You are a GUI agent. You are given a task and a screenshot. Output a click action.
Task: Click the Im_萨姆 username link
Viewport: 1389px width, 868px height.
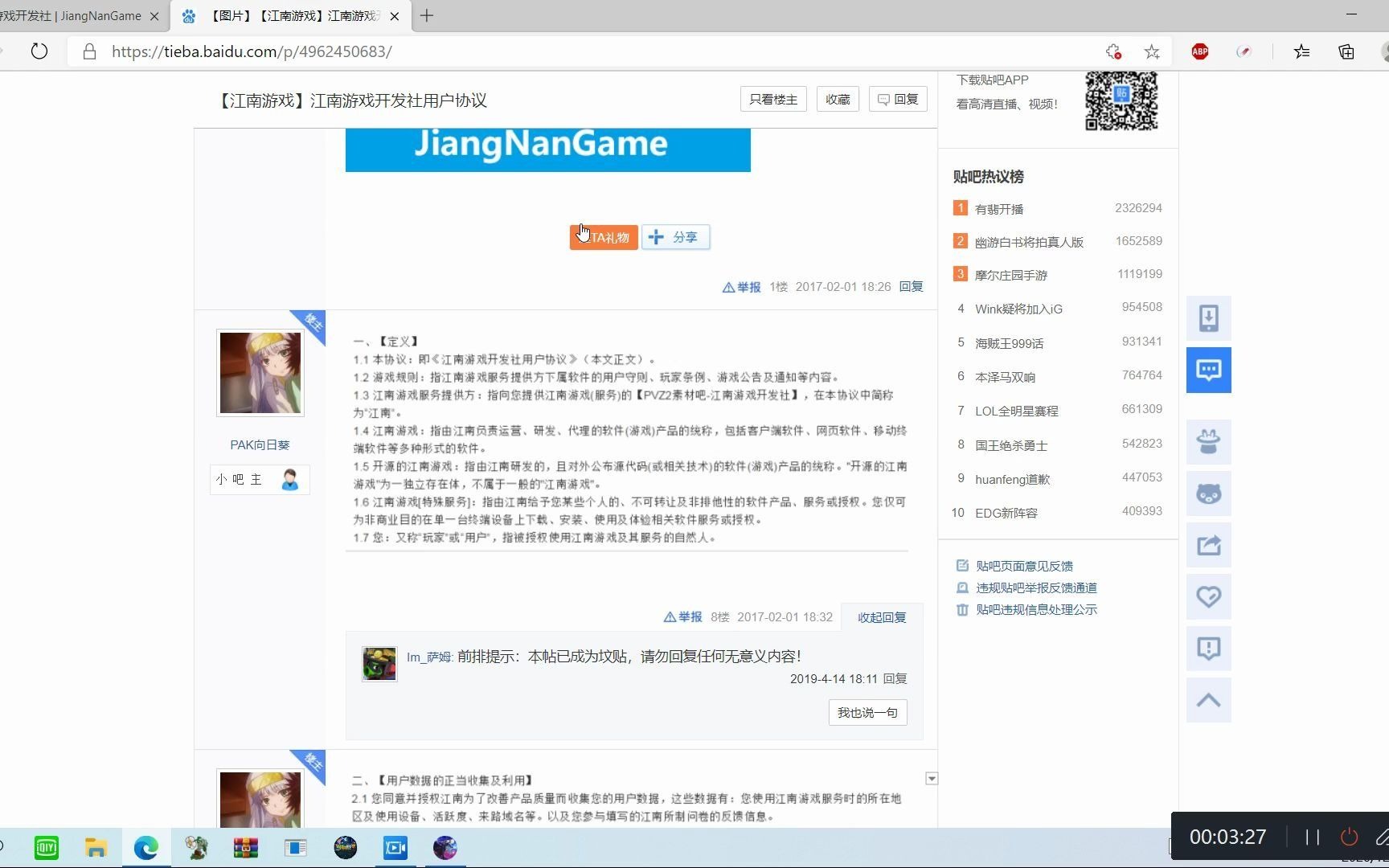tap(429, 657)
